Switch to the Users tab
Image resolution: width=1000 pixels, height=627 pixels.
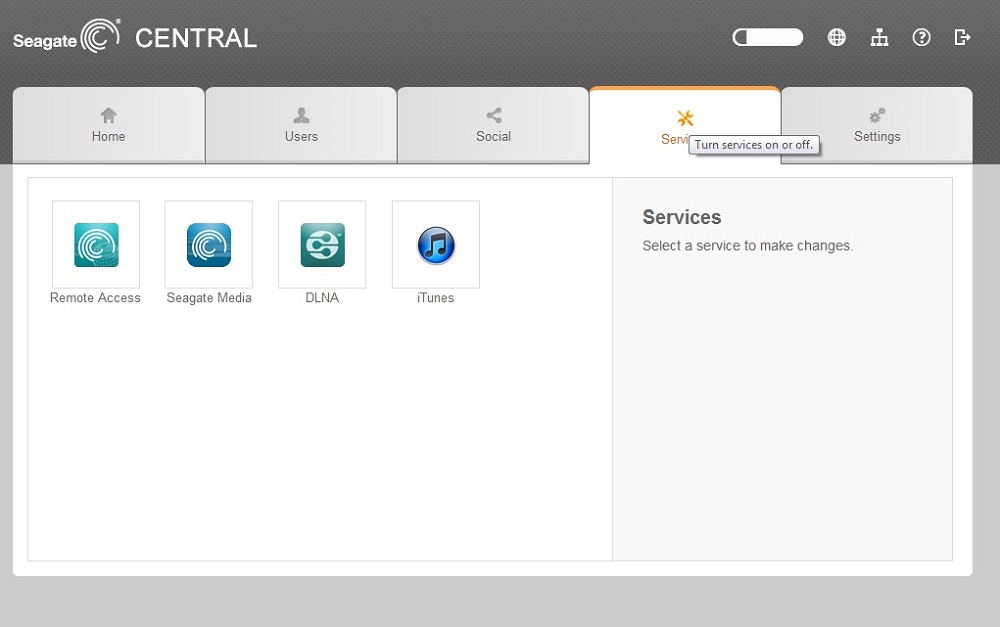(x=301, y=125)
